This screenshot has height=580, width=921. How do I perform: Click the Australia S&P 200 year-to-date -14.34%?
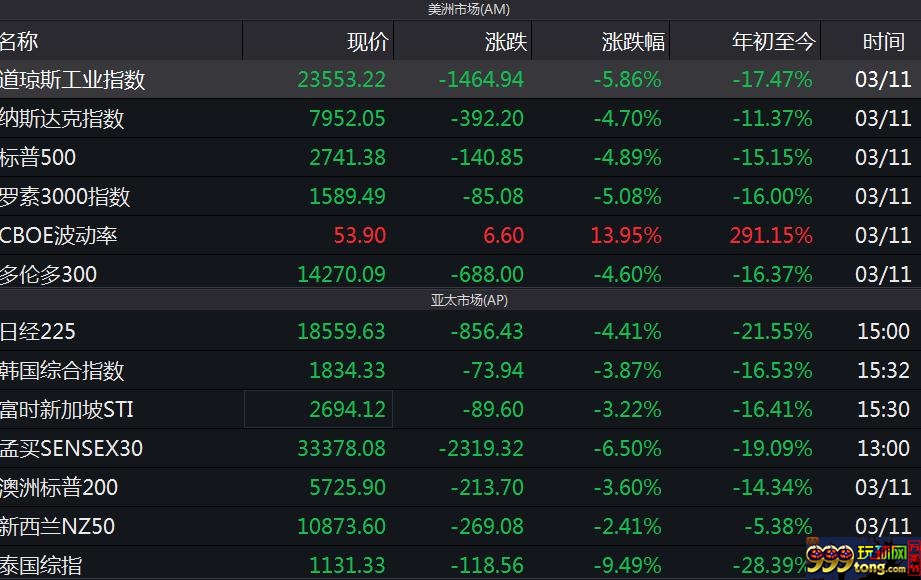[772, 487]
